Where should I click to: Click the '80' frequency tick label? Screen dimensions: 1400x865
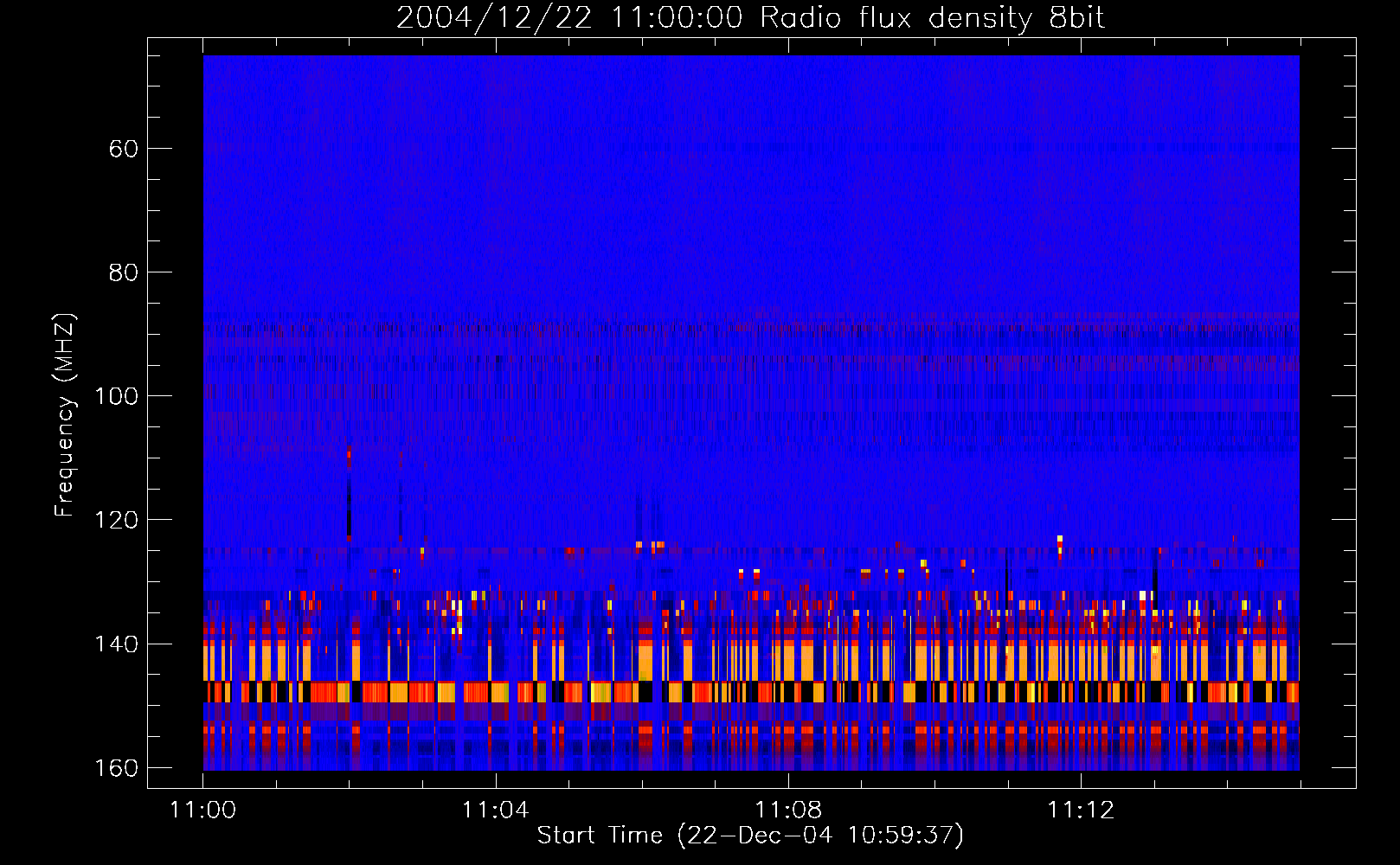123,272
